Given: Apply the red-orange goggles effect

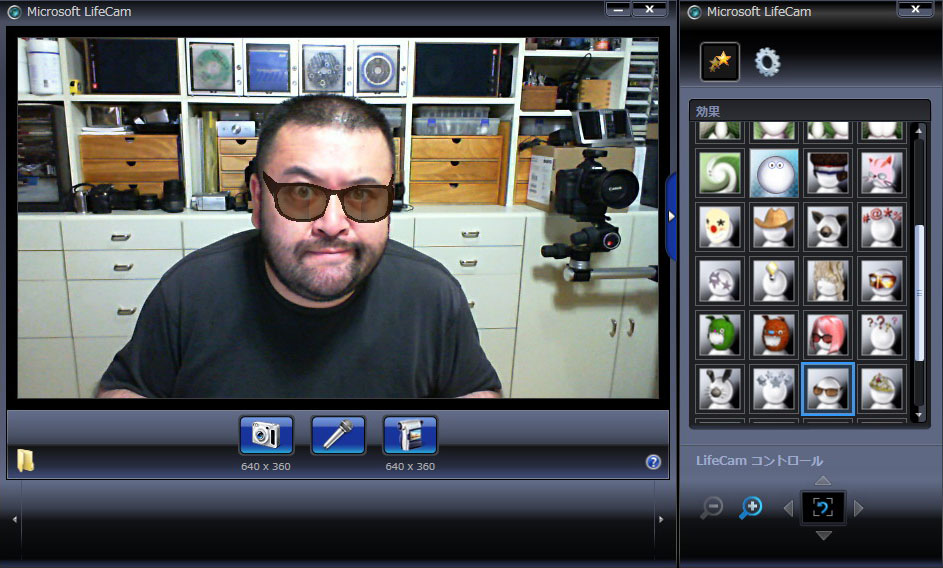Looking at the screenshot, I should coord(882,281).
